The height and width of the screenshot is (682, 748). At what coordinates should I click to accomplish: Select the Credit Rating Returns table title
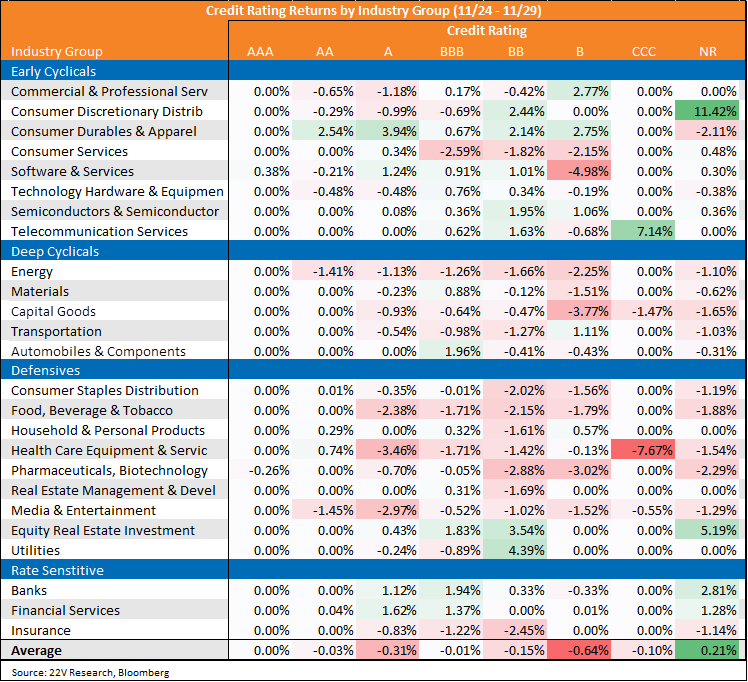374,10
